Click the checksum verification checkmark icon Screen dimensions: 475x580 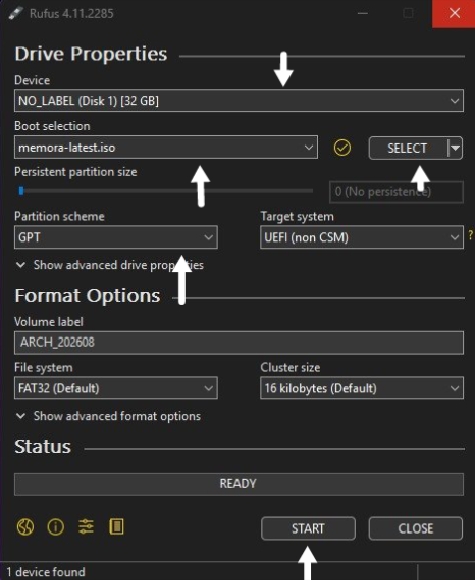tap(342, 148)
